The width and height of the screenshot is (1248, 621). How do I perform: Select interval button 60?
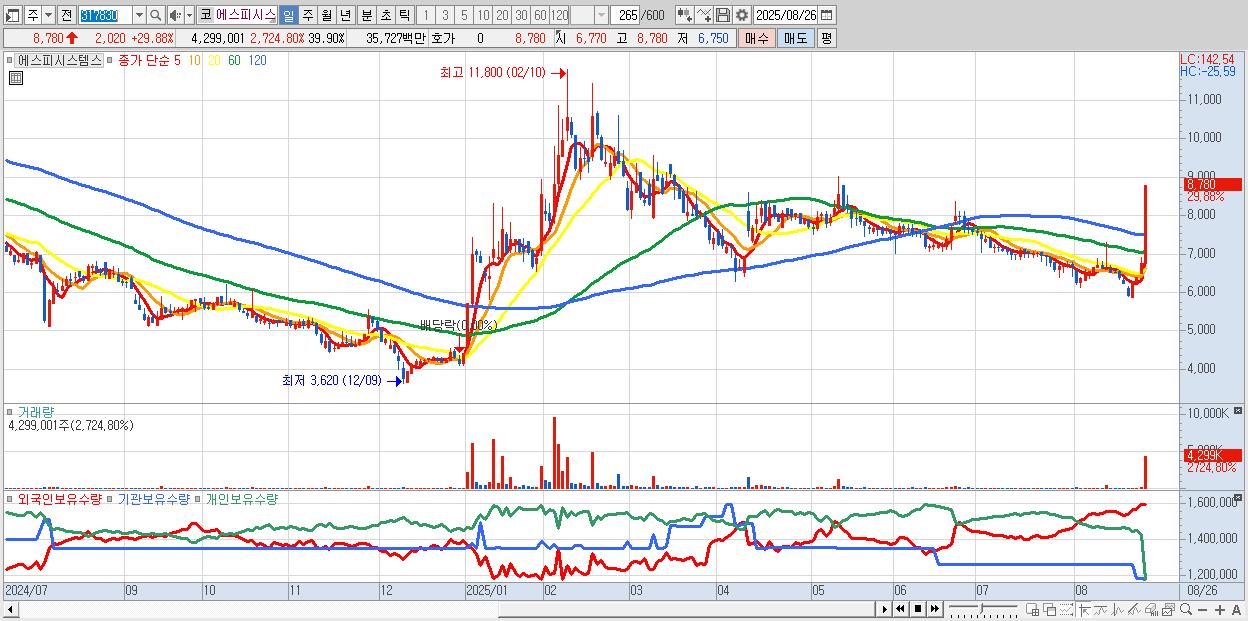(540, 16)
